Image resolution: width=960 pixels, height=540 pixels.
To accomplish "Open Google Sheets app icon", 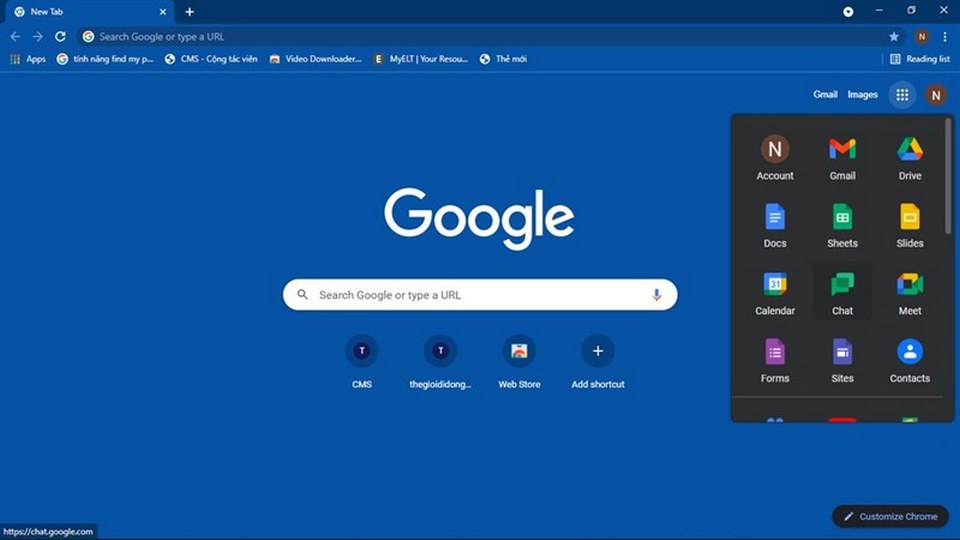I will pyautogui.click(x=842, y=225).
